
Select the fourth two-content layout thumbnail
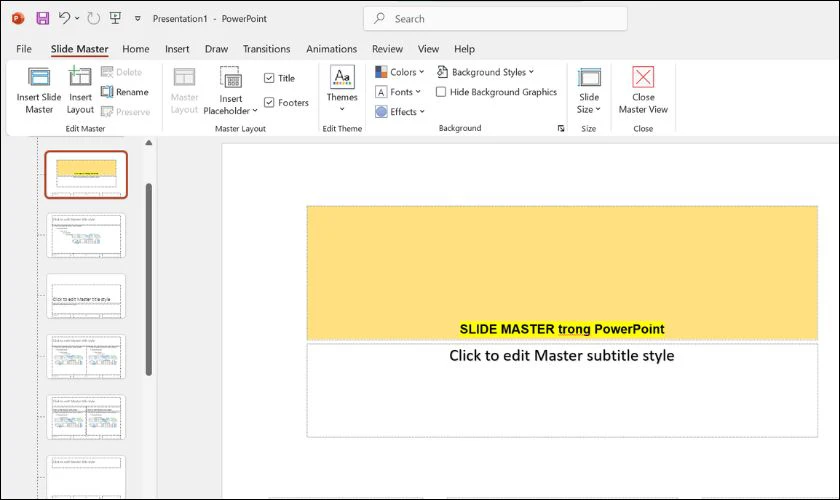click(86, 356)
